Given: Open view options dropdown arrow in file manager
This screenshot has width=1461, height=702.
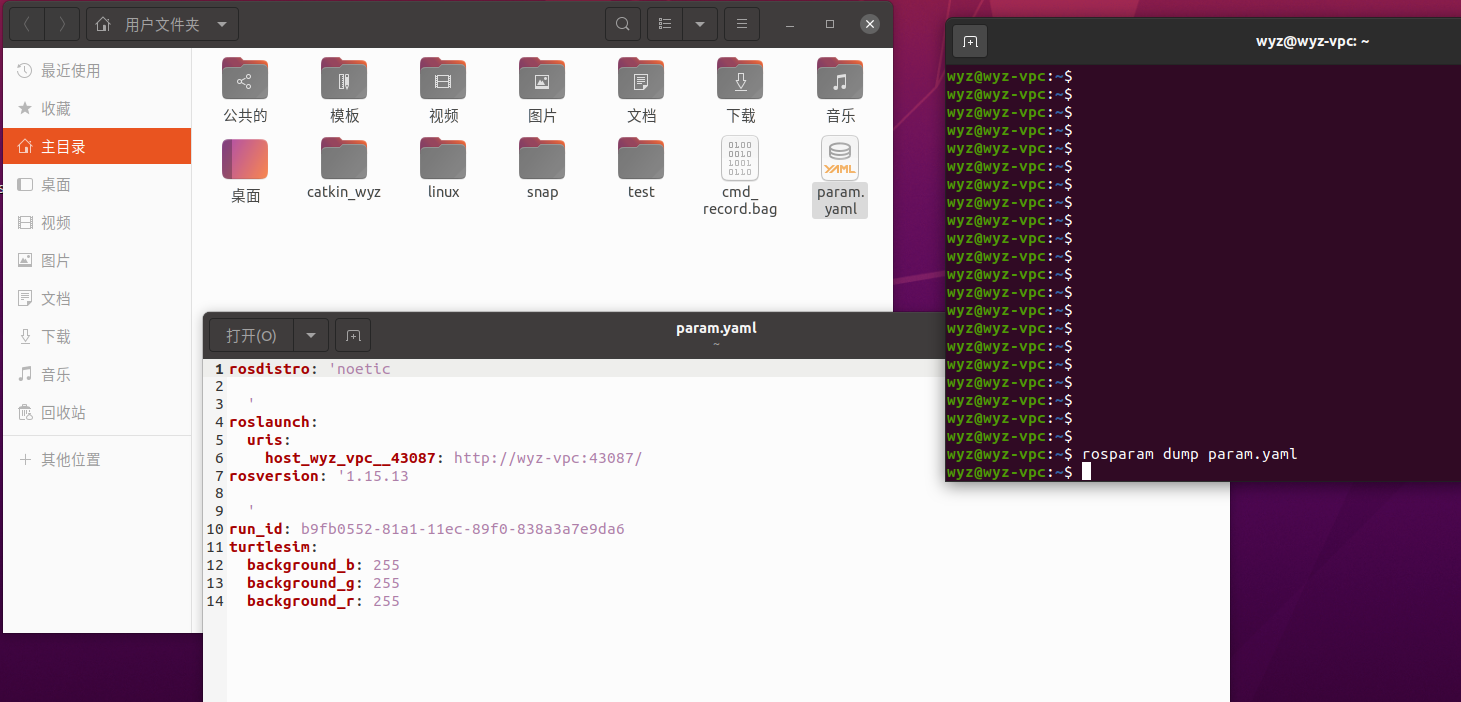Looking at the screenshot, I should (x=700, y=24).
